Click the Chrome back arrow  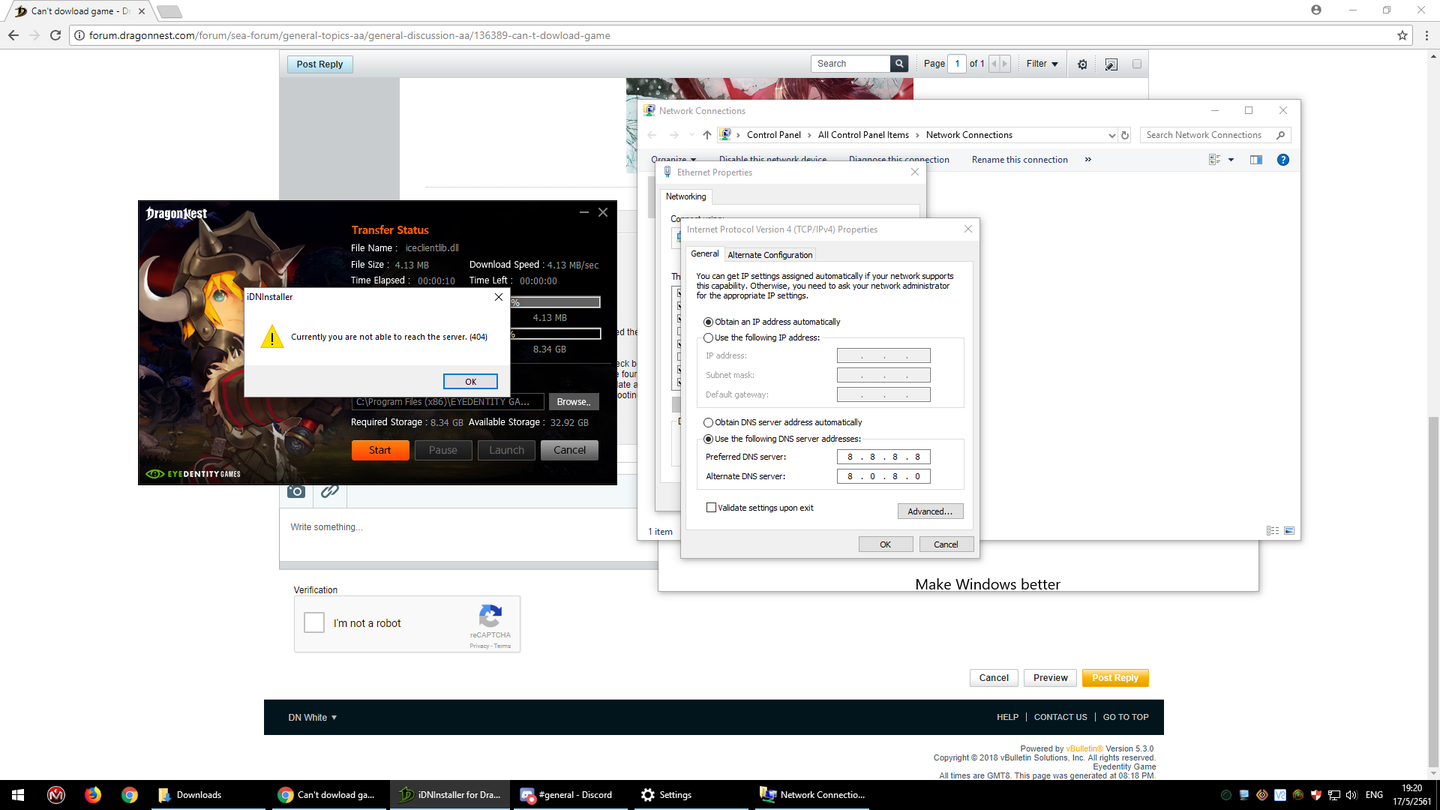[x=13, y=35]
